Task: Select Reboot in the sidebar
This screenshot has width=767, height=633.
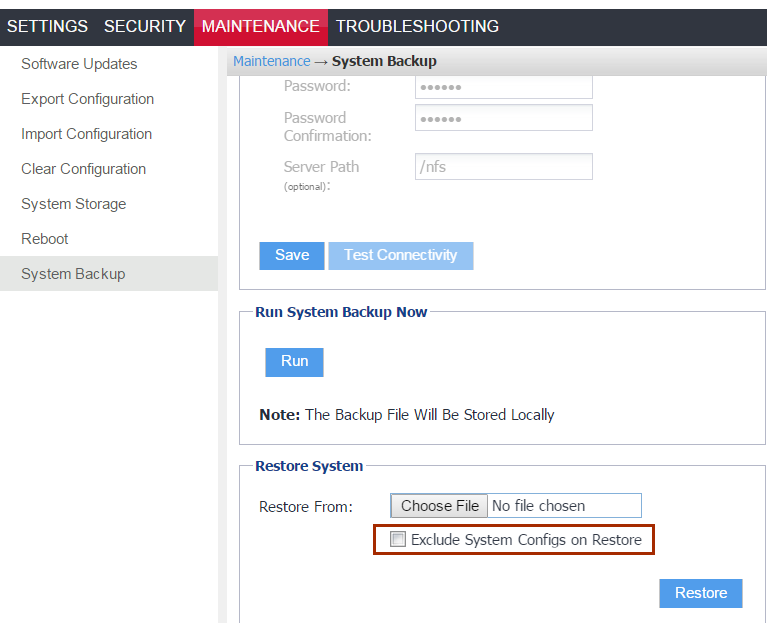Action: 45,239
